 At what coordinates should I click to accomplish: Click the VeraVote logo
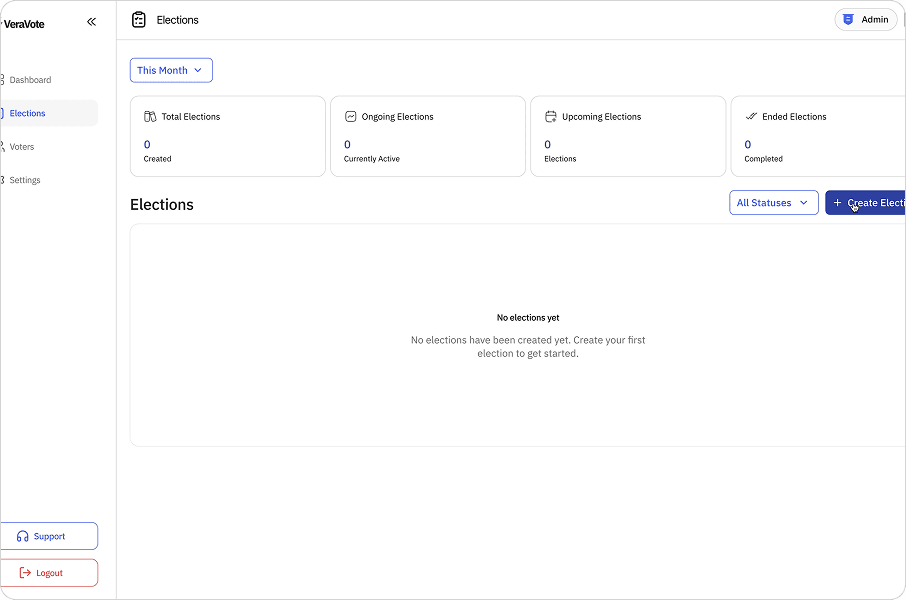(25, 23)
